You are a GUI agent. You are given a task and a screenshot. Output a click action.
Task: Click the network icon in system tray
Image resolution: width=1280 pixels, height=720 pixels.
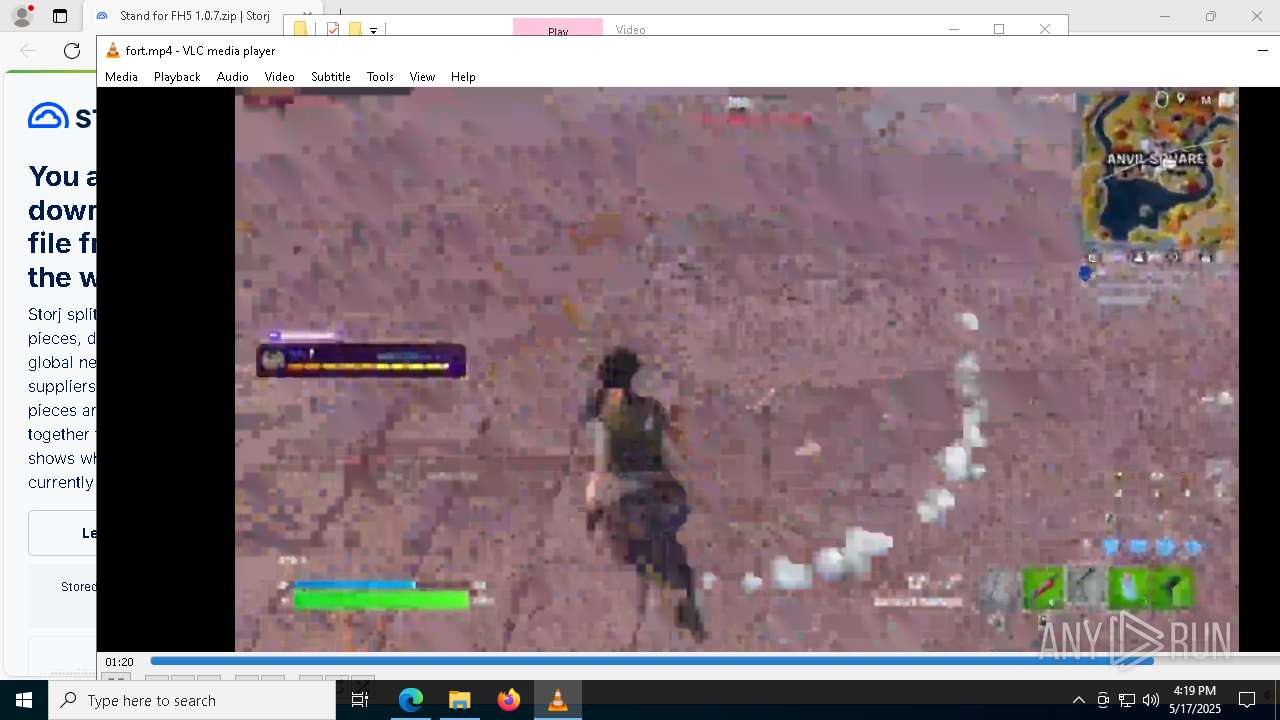coord(1127,700)
